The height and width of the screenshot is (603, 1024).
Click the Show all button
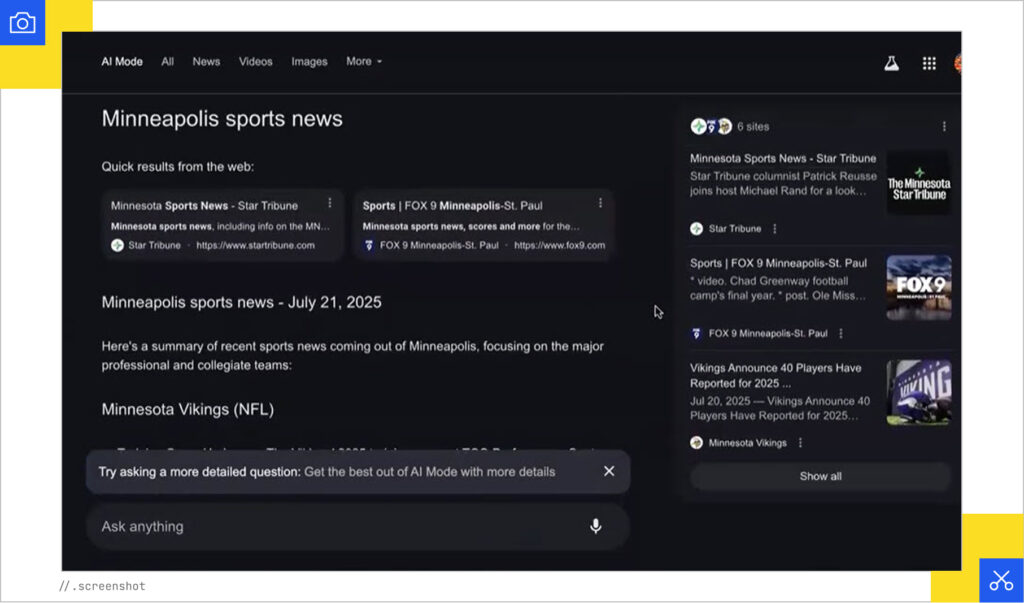(x=819, y=477)
